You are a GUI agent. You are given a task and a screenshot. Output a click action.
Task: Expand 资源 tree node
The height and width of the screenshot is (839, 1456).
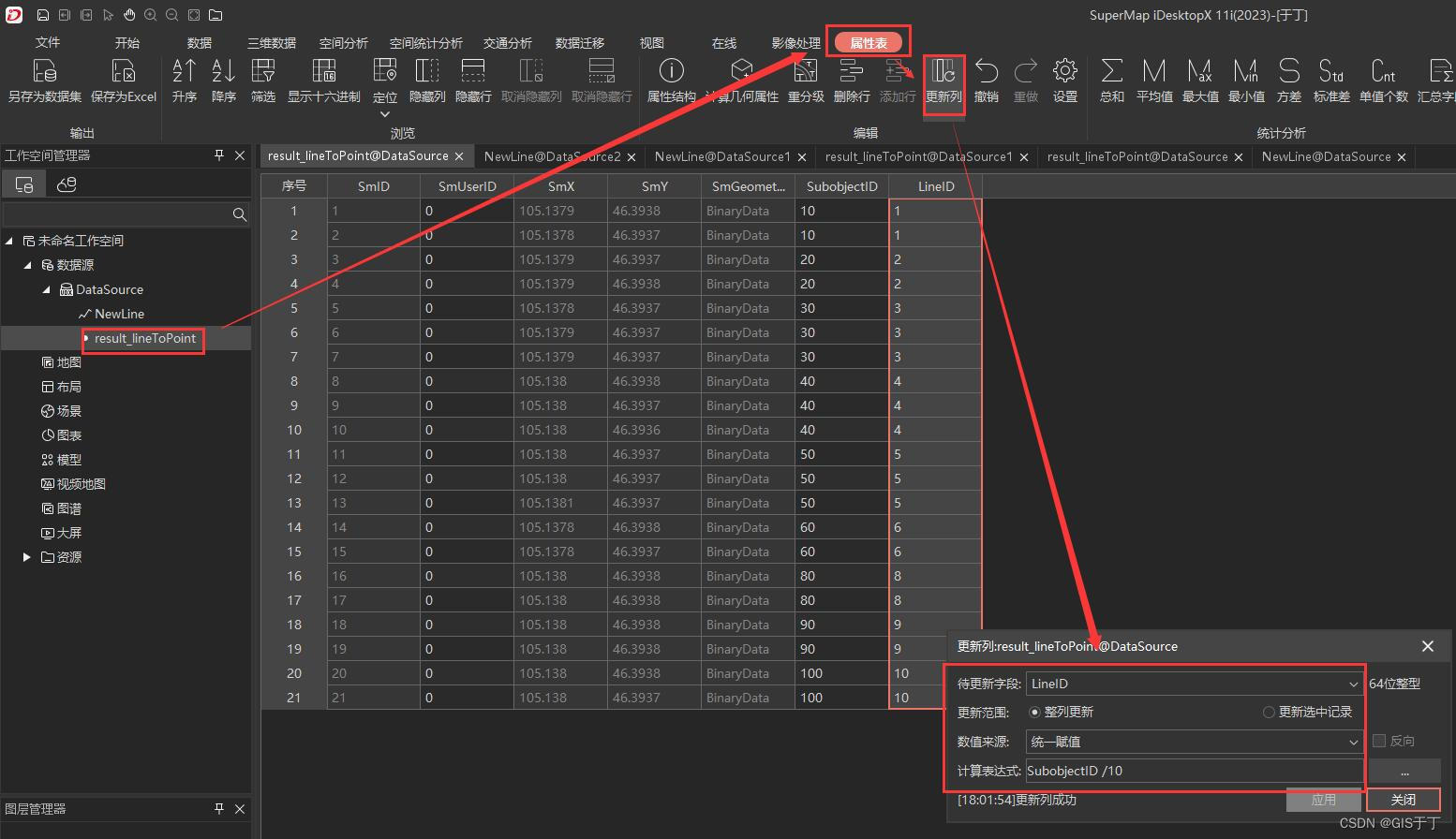pyautogui.click(x=27, y=557)
